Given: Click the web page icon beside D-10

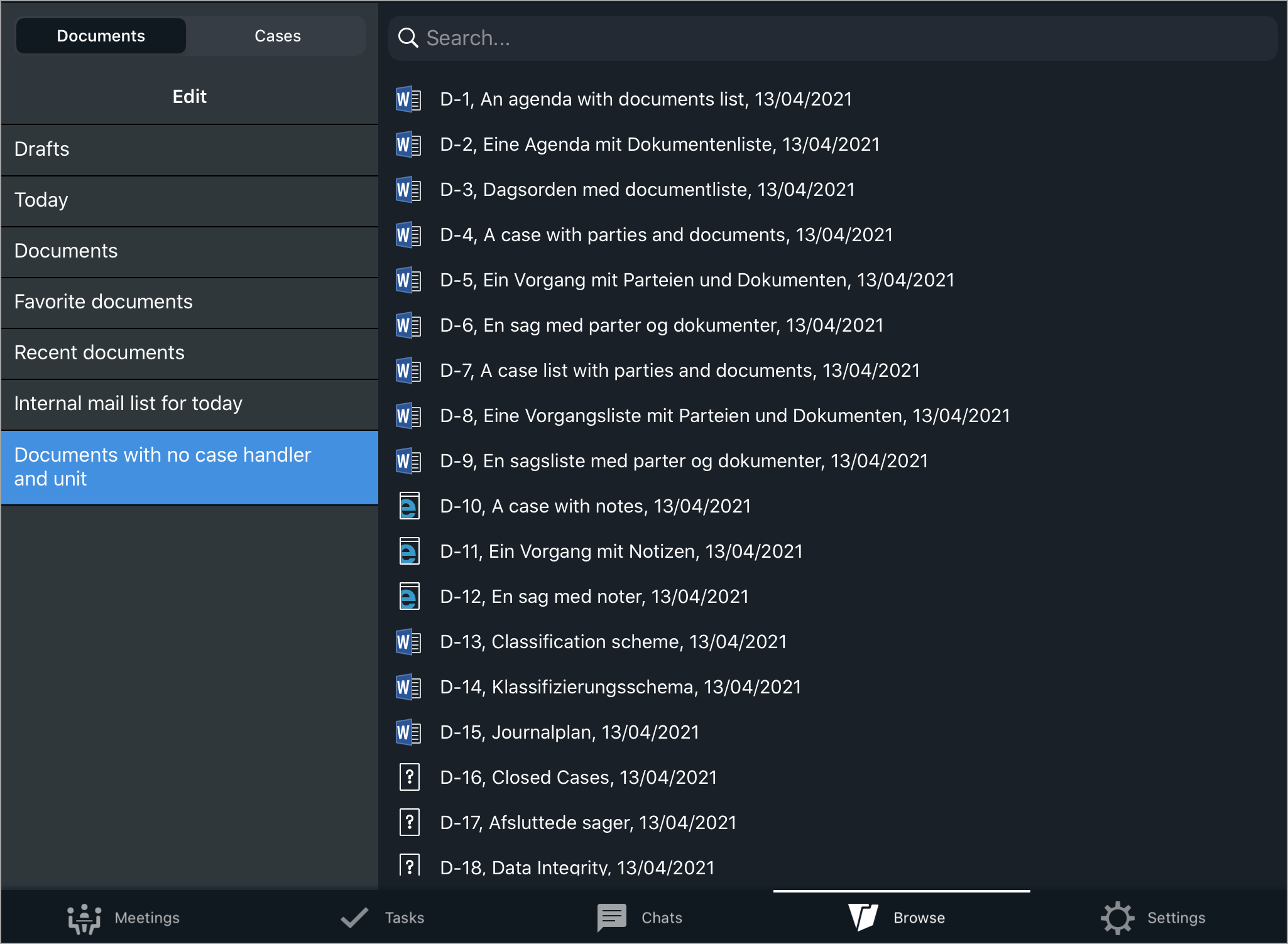Looking at the screenshot, I should tap(409, 506).
